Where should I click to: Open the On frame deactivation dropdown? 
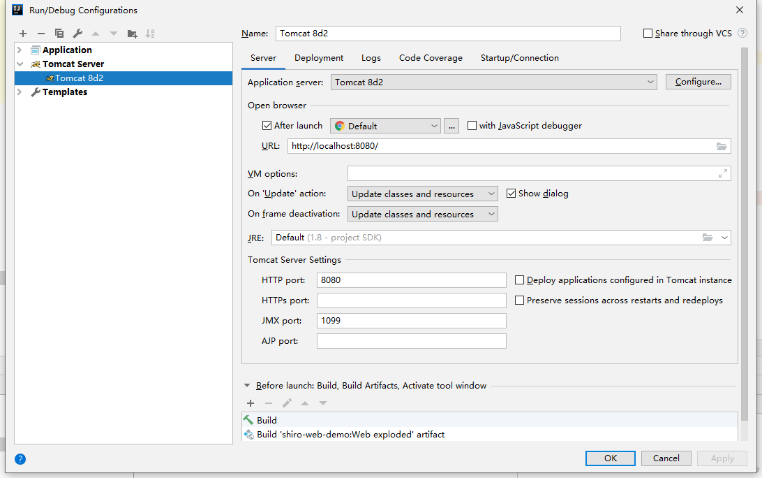coord(422,214)
